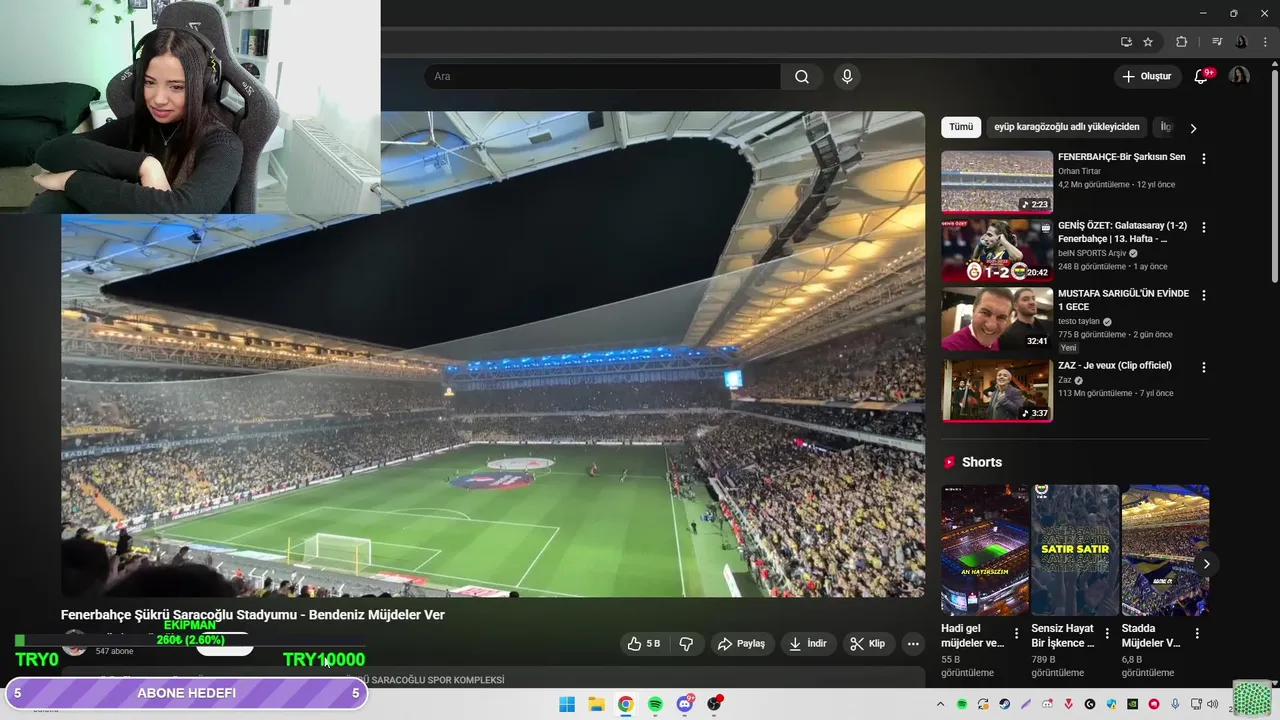Click the NVIDIA icon in system tray
The width and height of the screenshot is (1280, 720).
coord(1132,704)
